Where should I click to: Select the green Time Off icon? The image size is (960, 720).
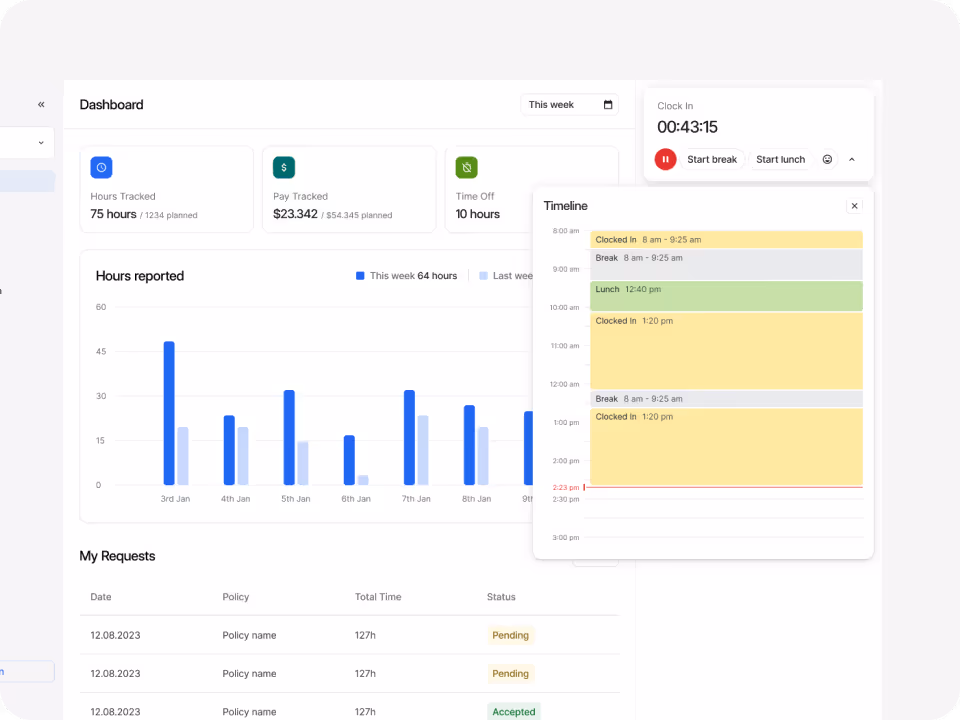point(466,167)
